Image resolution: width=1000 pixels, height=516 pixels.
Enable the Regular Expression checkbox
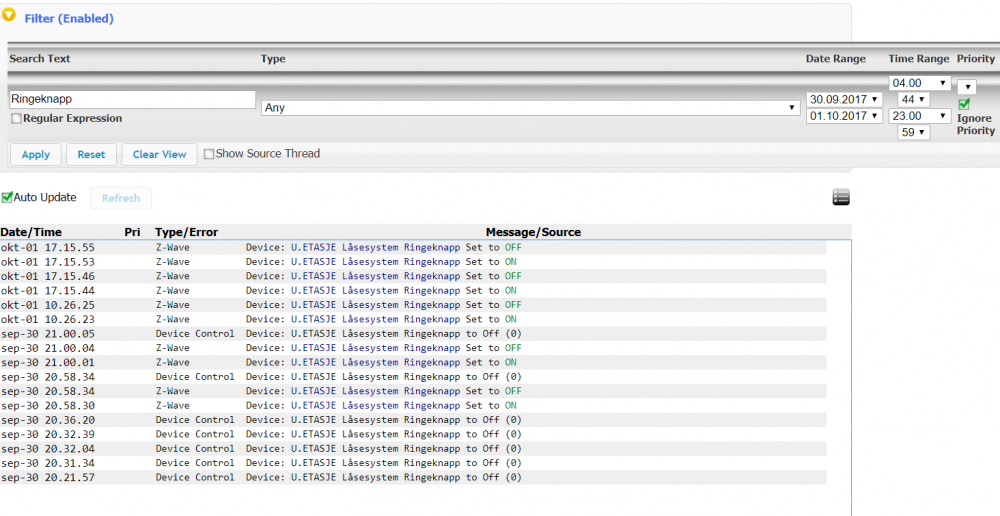pyautogui.click(x=16, y=119)
